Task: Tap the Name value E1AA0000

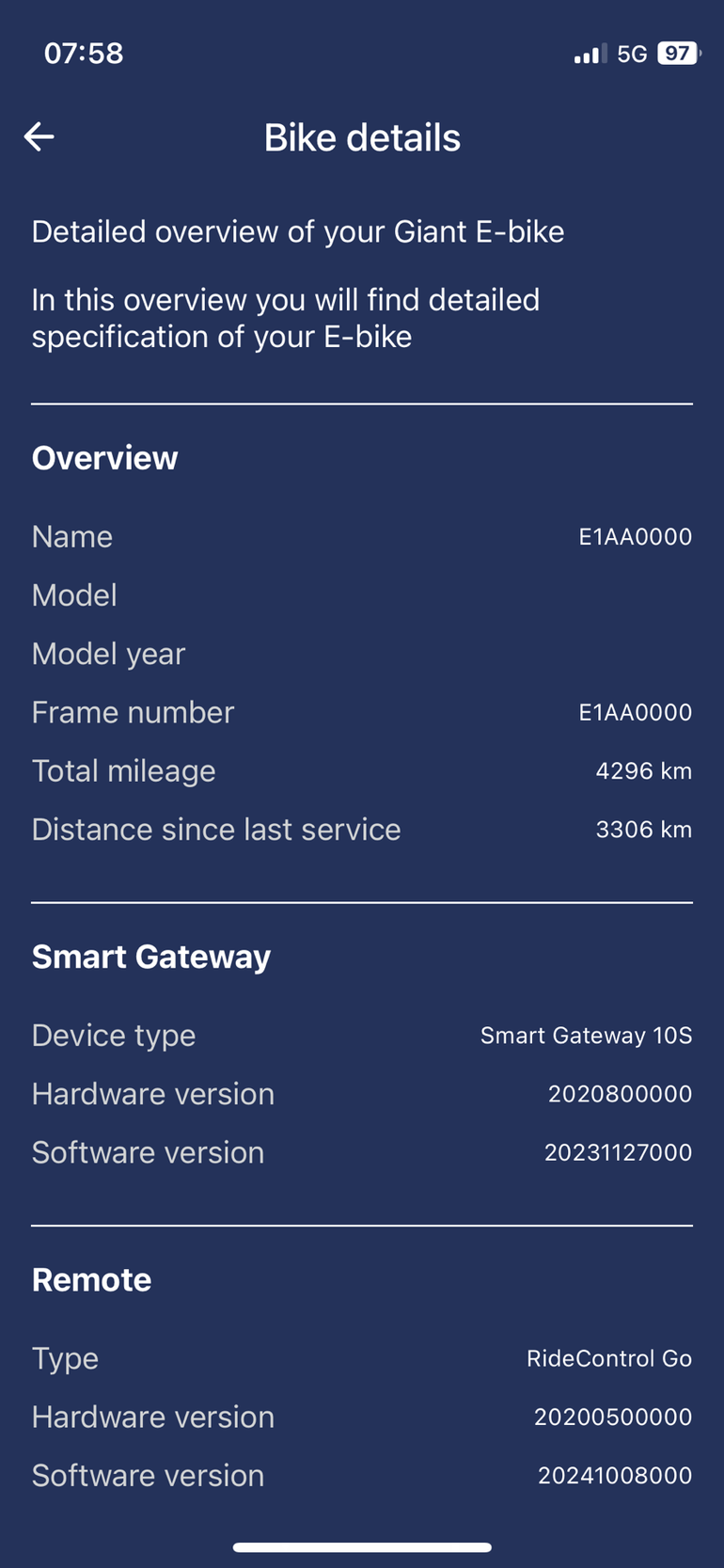Action: [635, 537]
